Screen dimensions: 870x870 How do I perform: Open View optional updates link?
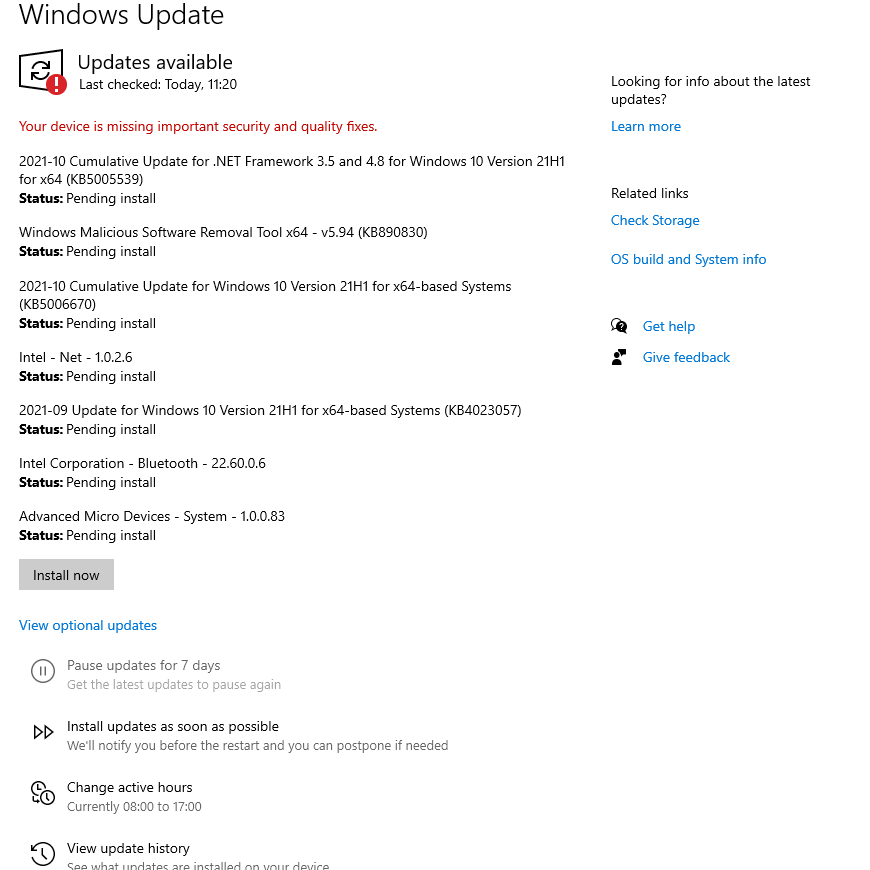coord(88,625)
